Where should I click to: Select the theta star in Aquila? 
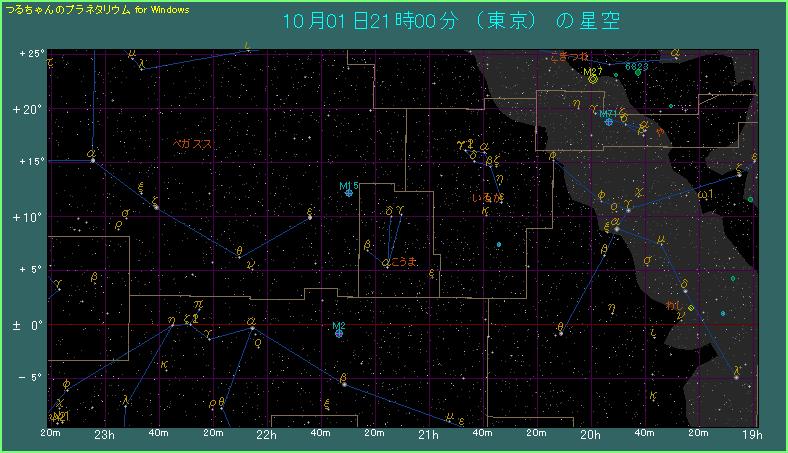pos(560,333)
